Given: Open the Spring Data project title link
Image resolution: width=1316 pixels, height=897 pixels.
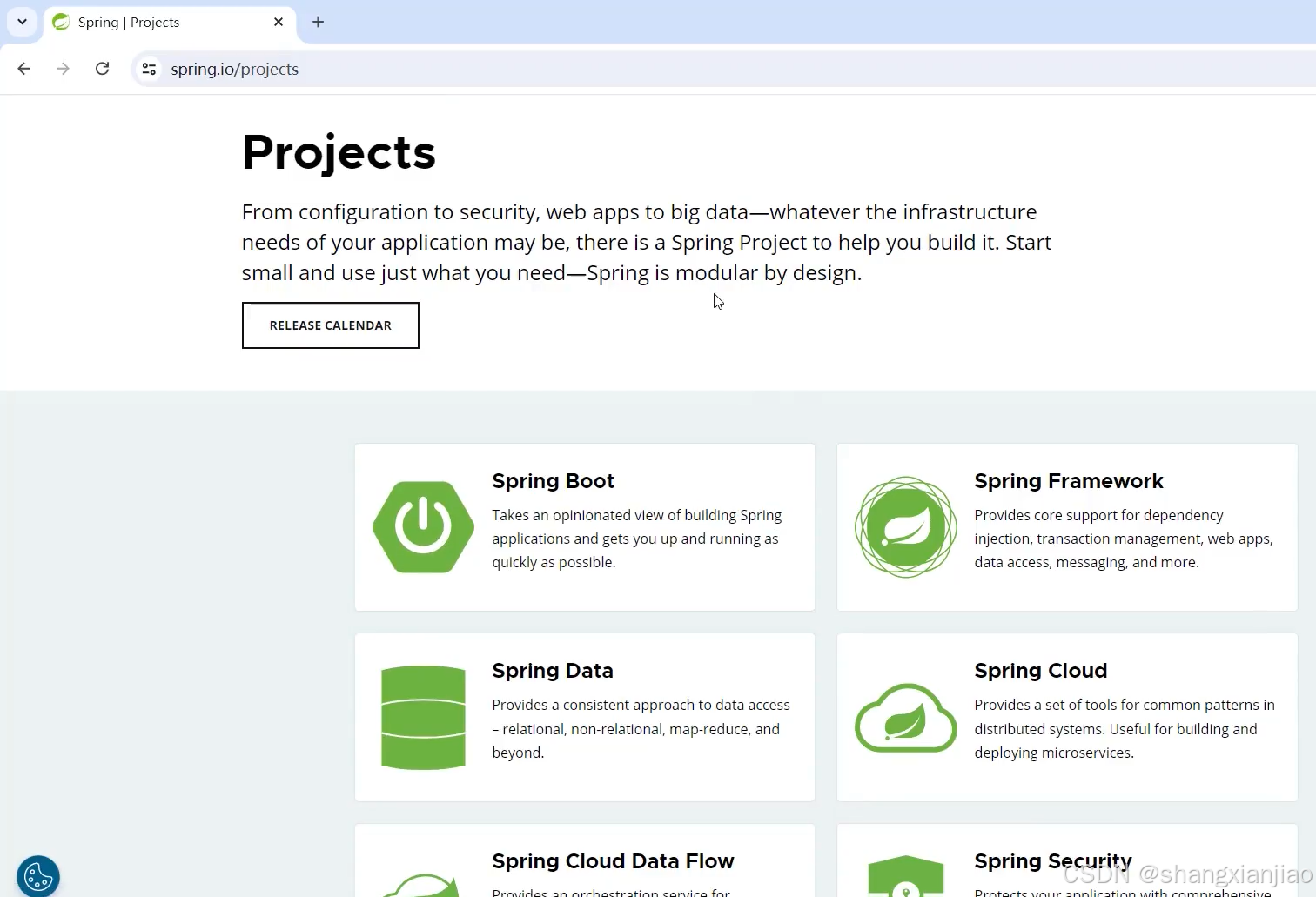Looking at the screenshot, I should [553, 671].
